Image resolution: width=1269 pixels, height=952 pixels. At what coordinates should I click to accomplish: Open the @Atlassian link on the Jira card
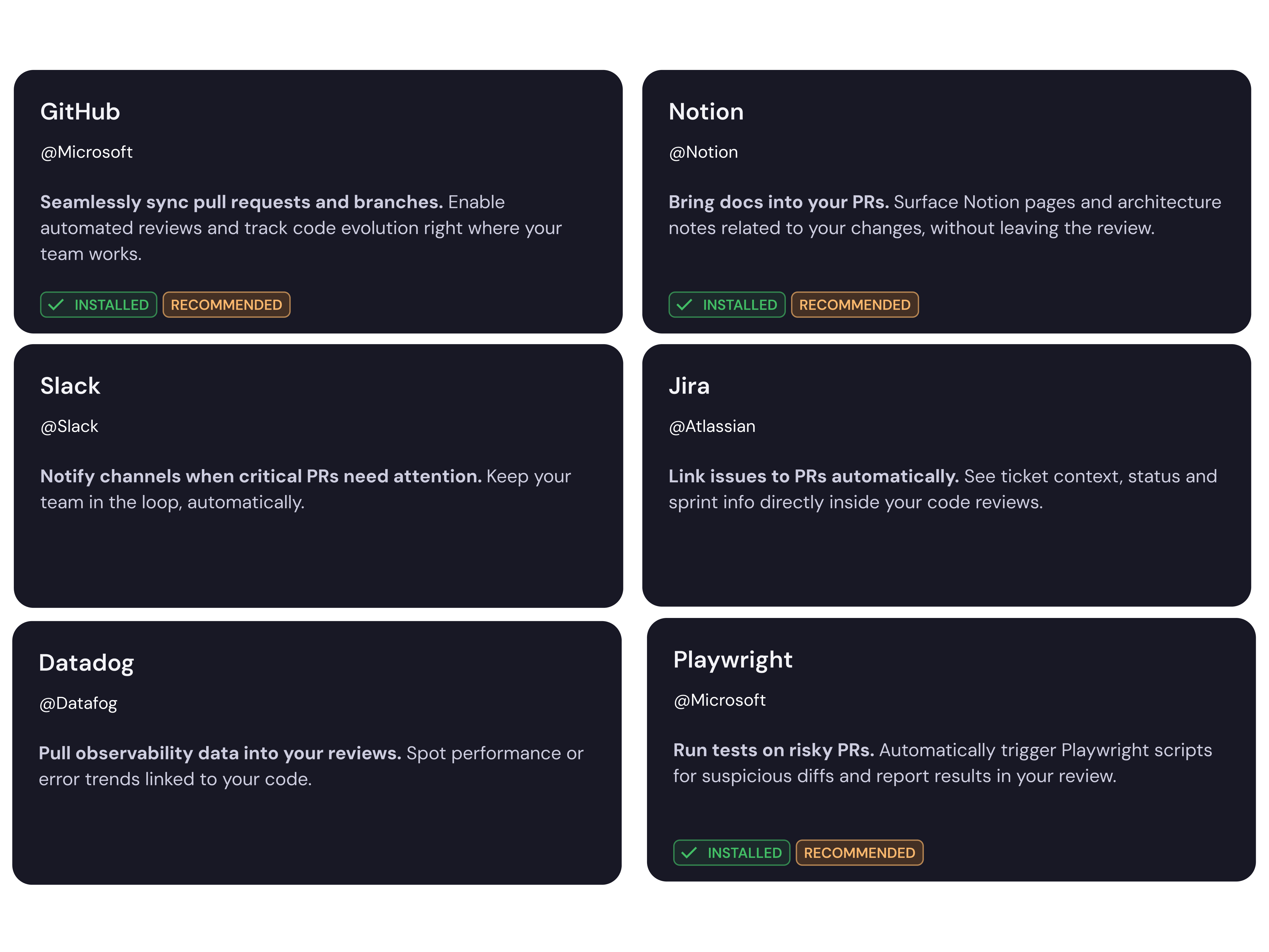click(x=712, y=426)
